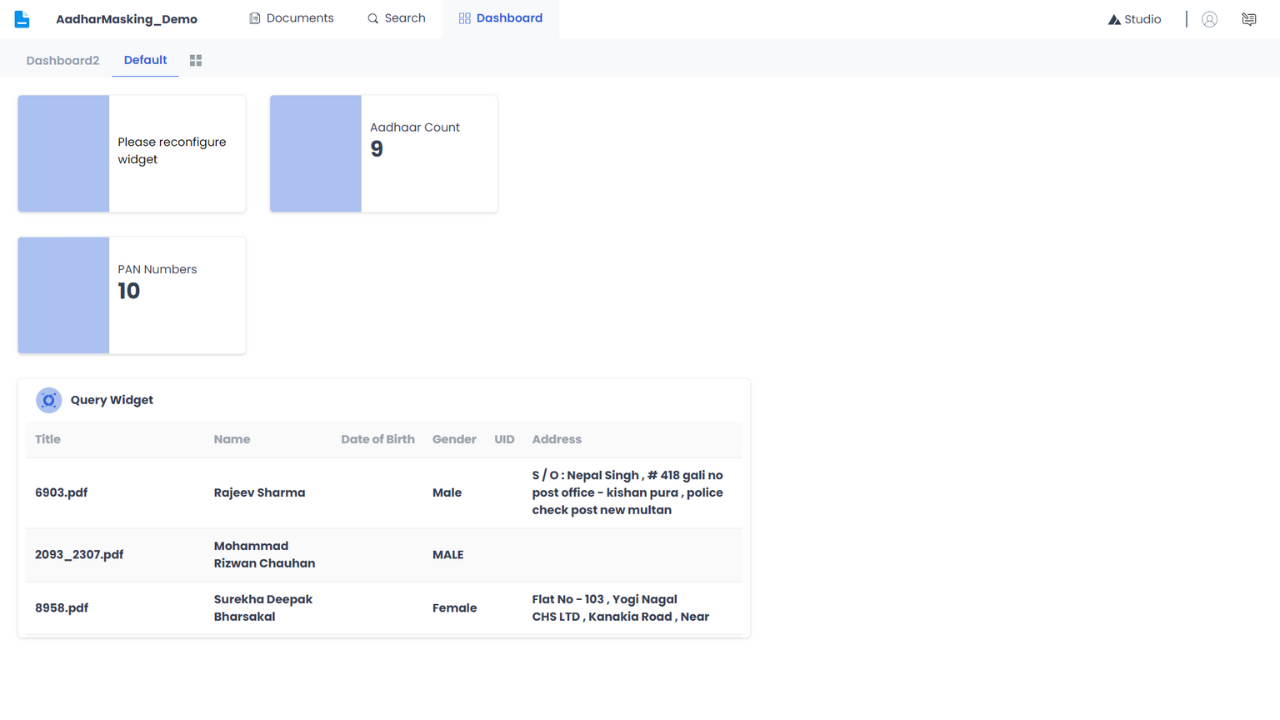Click the Documents page icon
Image resolution: width=1280 pixels, height=720 pixels.
255,19
